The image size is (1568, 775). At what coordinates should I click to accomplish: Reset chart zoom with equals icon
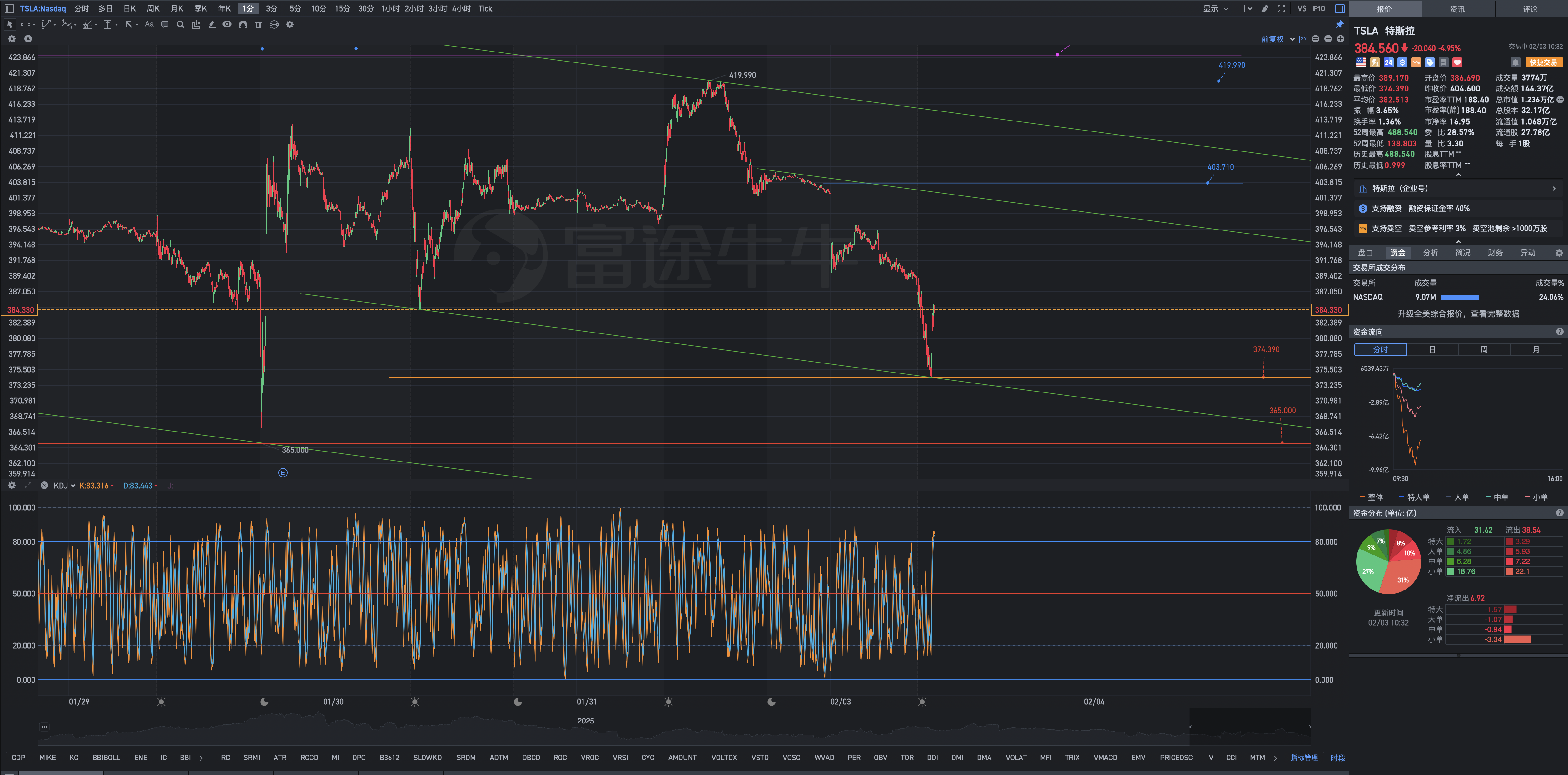[1315, 39]
